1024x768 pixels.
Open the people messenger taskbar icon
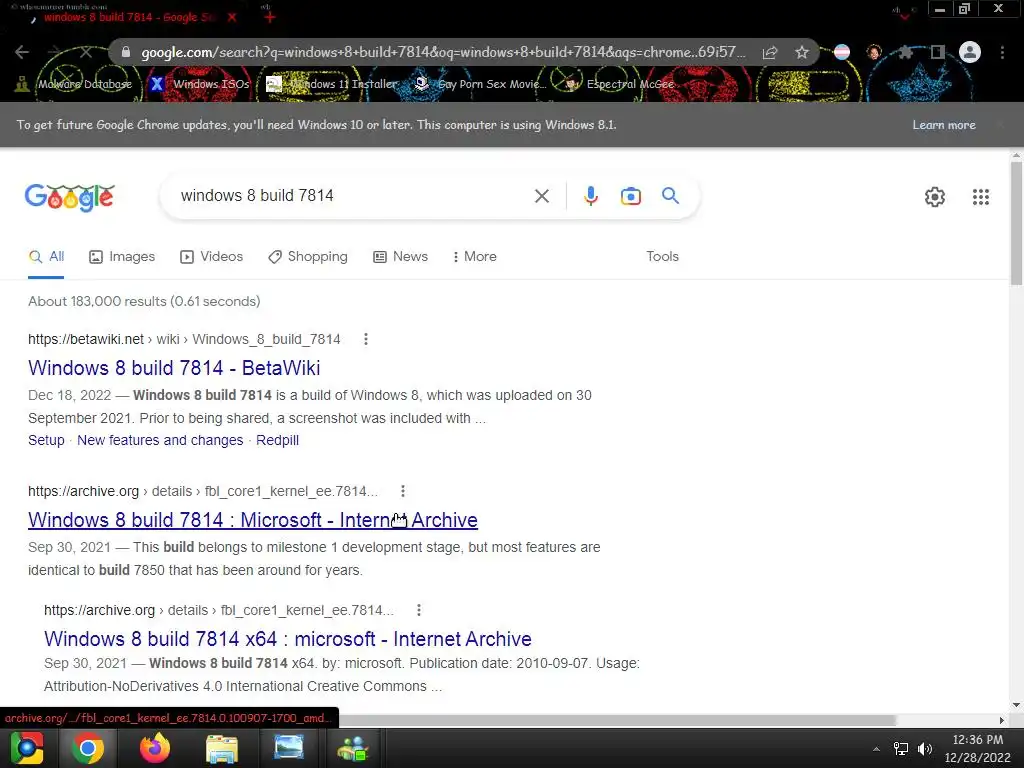point(353,749)
